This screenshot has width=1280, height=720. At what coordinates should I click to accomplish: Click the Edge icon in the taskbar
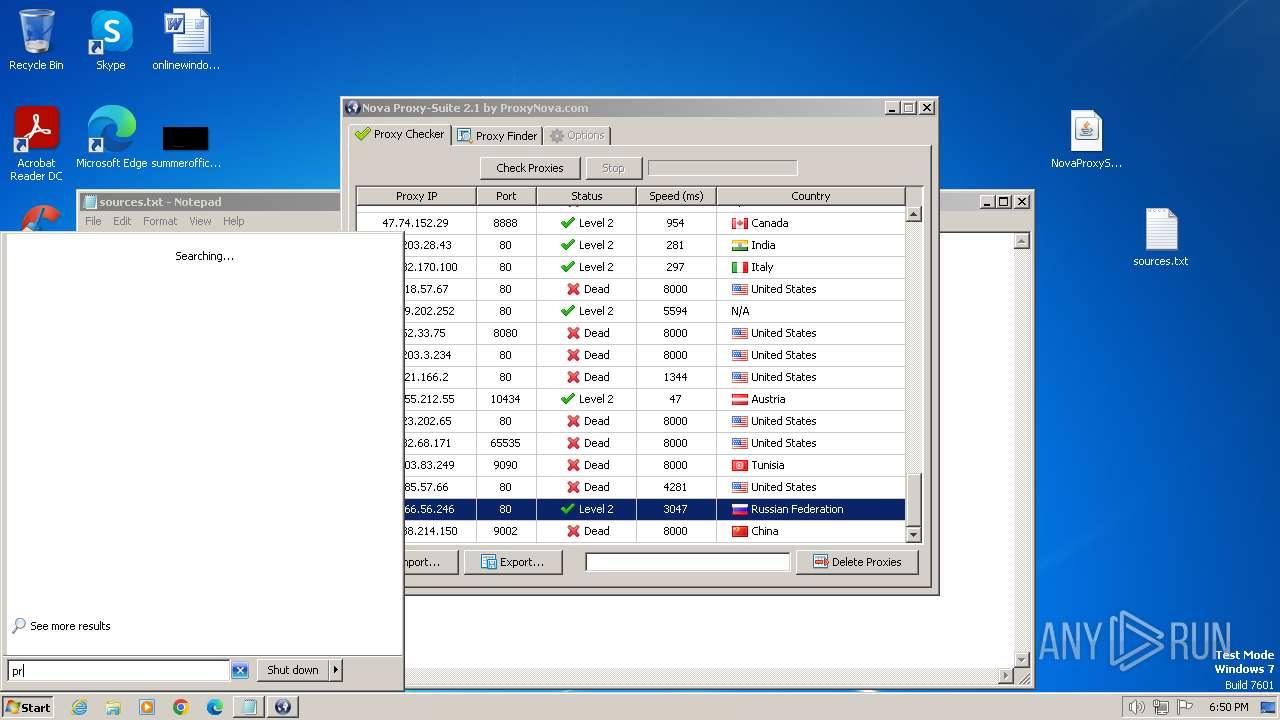click(215, 707)
